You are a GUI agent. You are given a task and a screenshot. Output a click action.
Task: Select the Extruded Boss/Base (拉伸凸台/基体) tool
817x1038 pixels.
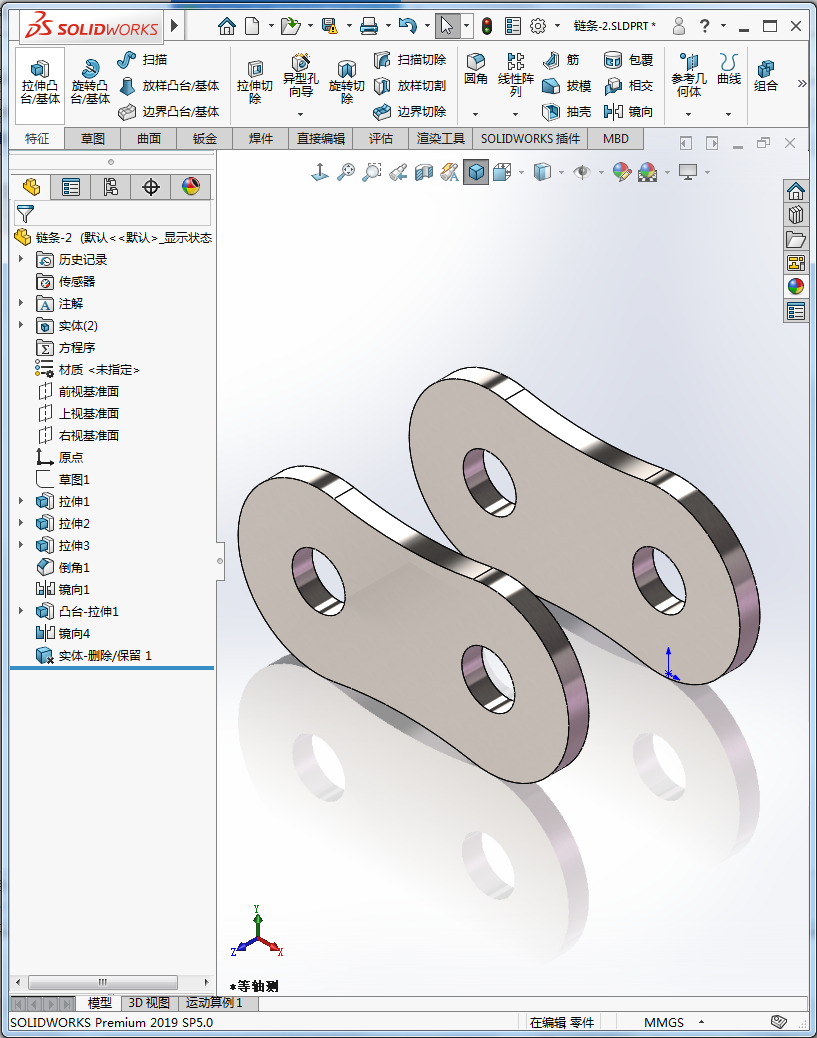point(40,84)
